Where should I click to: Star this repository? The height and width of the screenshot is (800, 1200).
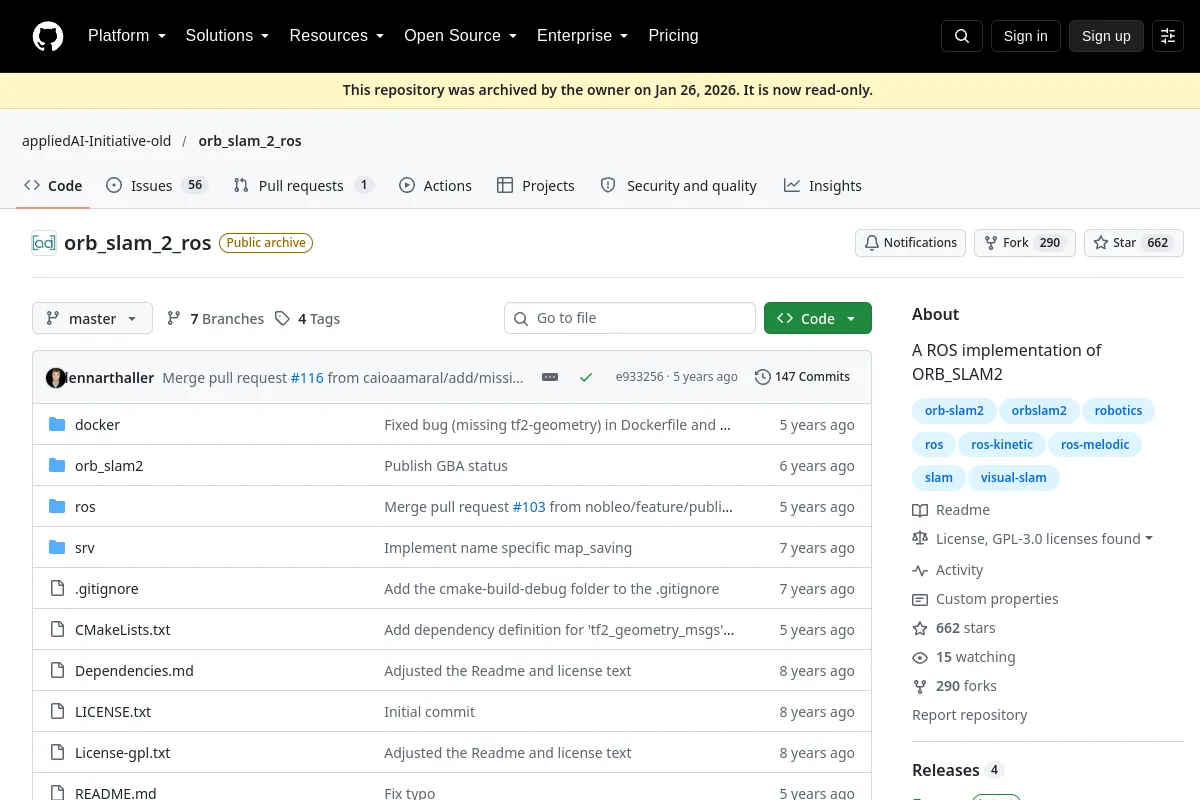click(x=1134, y=243)
